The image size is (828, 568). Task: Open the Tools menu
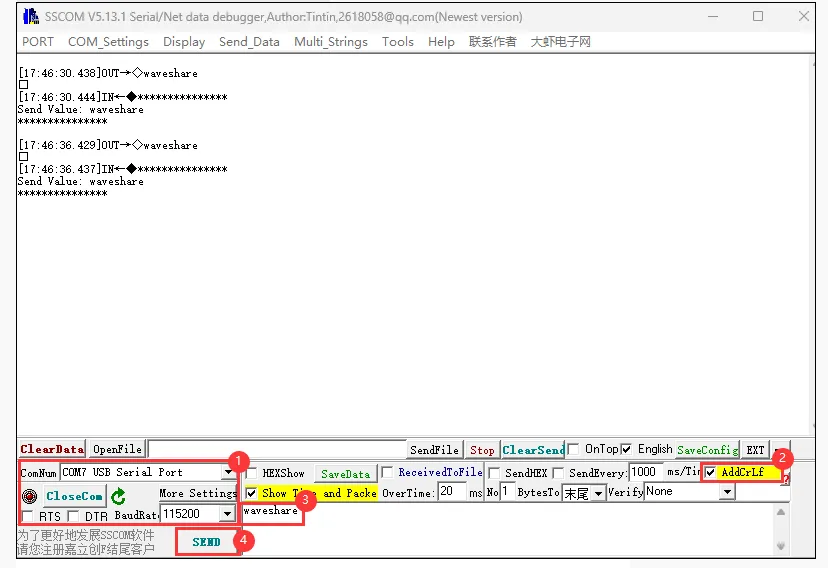[397, 42]
